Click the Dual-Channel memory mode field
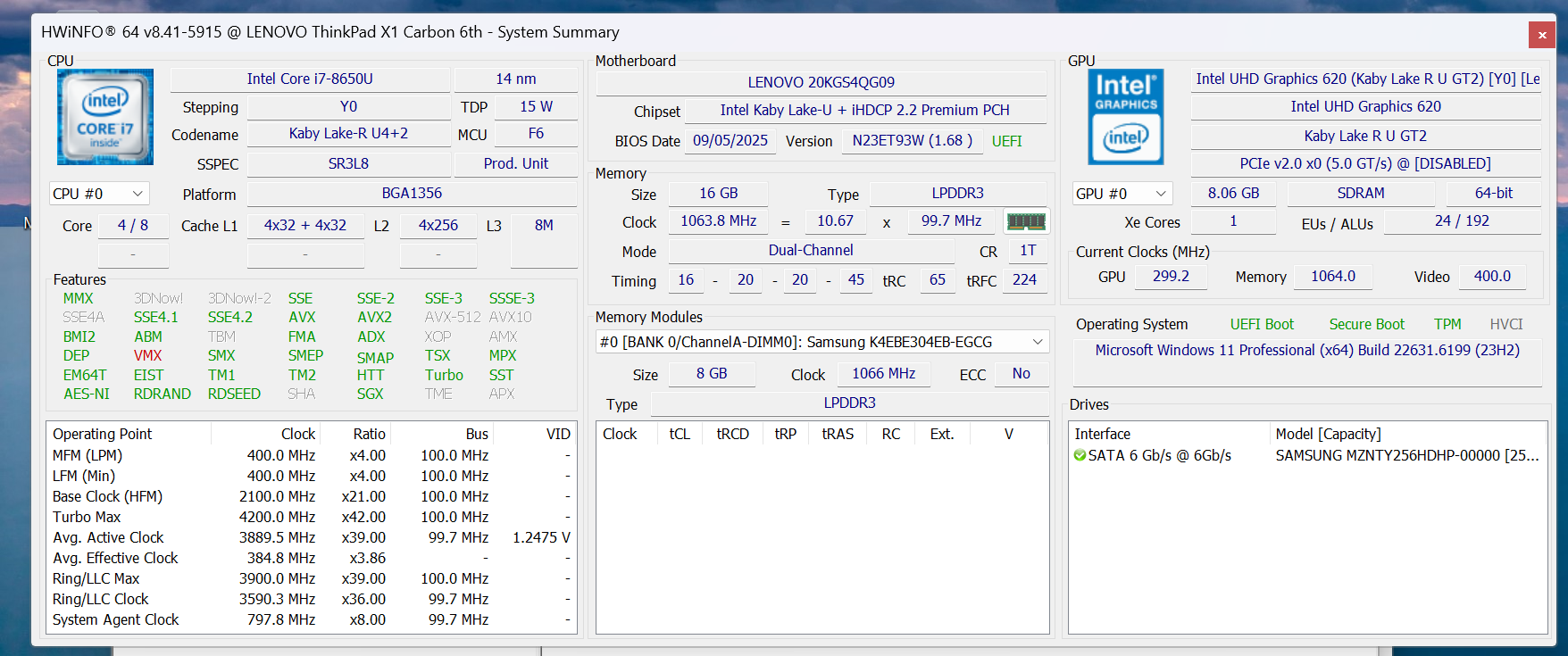Image resolution: width=1568 pixels, height=656 pixels. 811,250
